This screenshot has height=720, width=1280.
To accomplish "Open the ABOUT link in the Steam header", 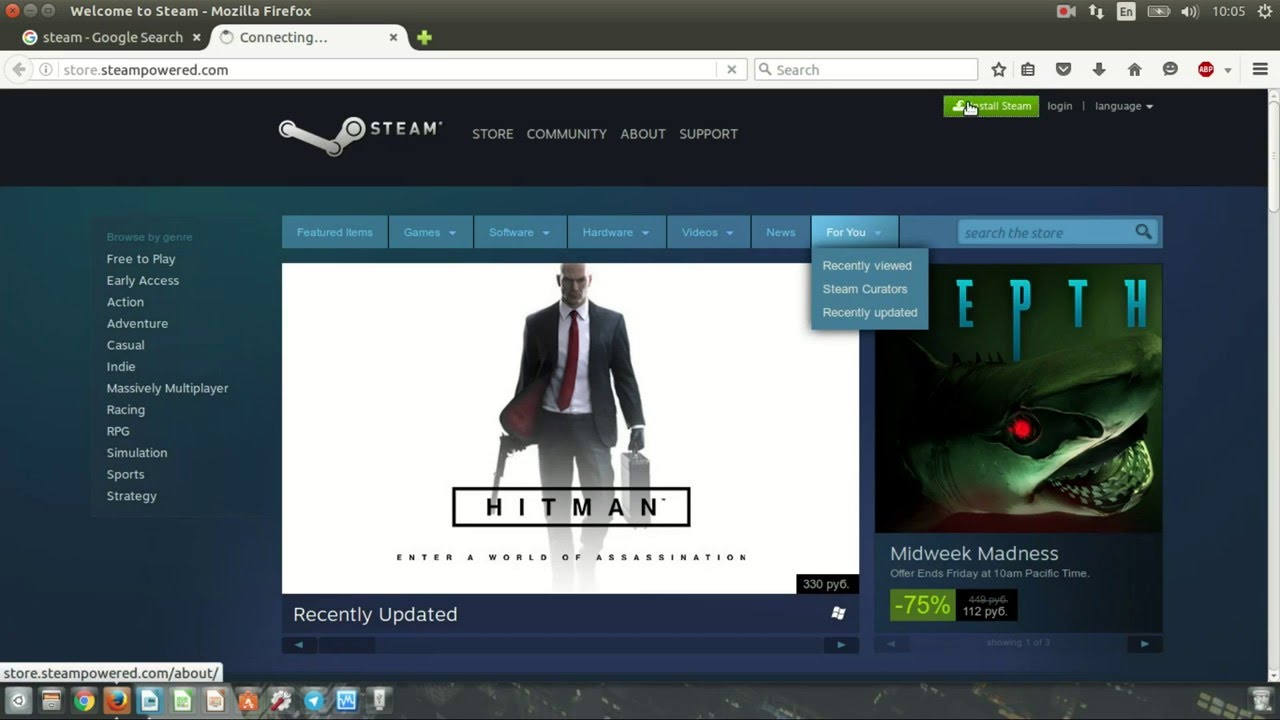I will click(x=643, y=134).
